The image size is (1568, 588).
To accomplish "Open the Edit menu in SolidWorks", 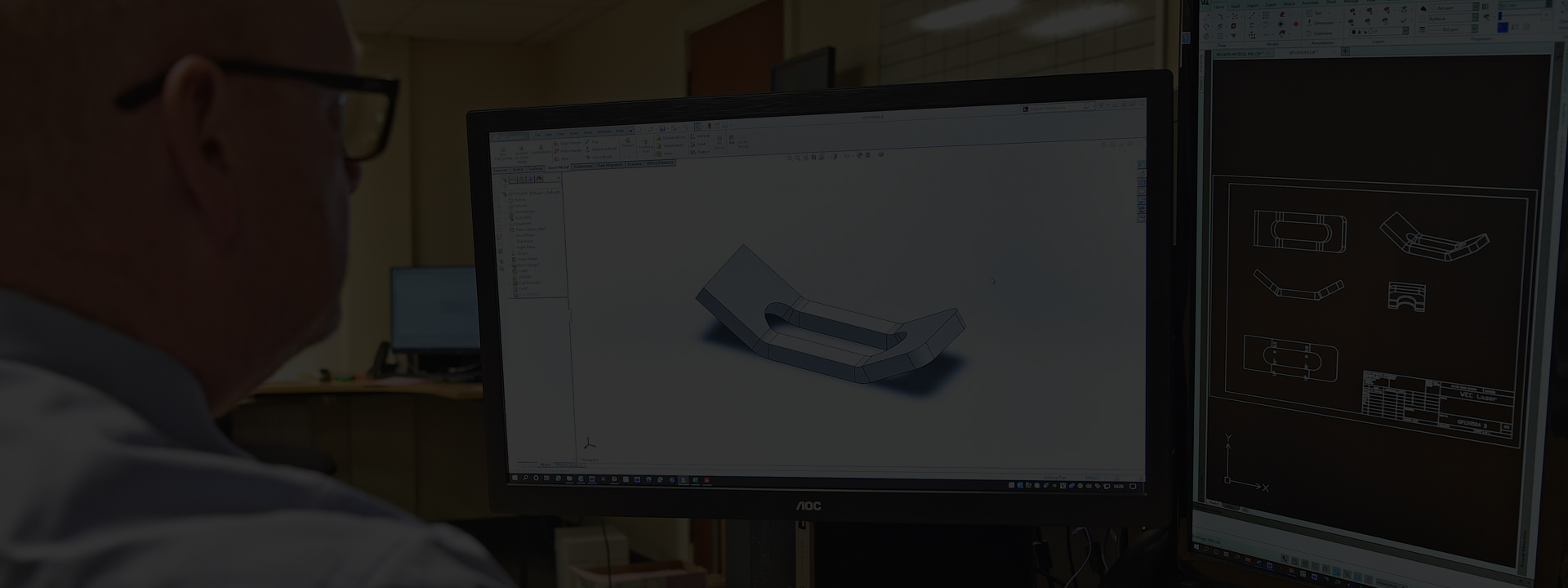I will (x=548, y=135).
